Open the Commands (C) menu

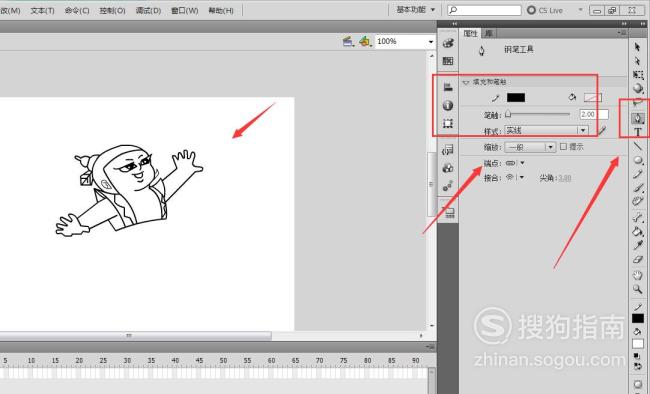point(77,10)
